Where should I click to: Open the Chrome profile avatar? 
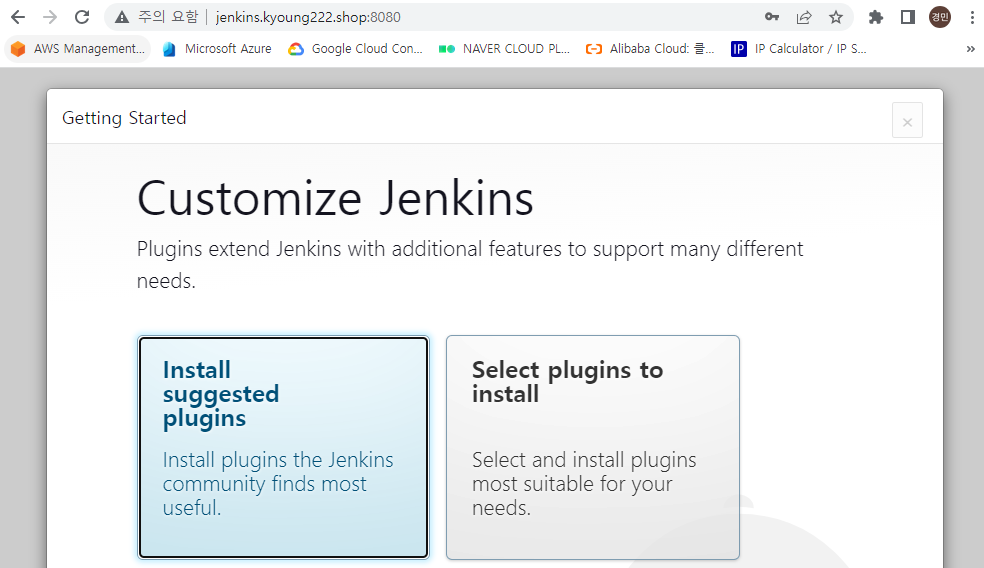[939, 17]
